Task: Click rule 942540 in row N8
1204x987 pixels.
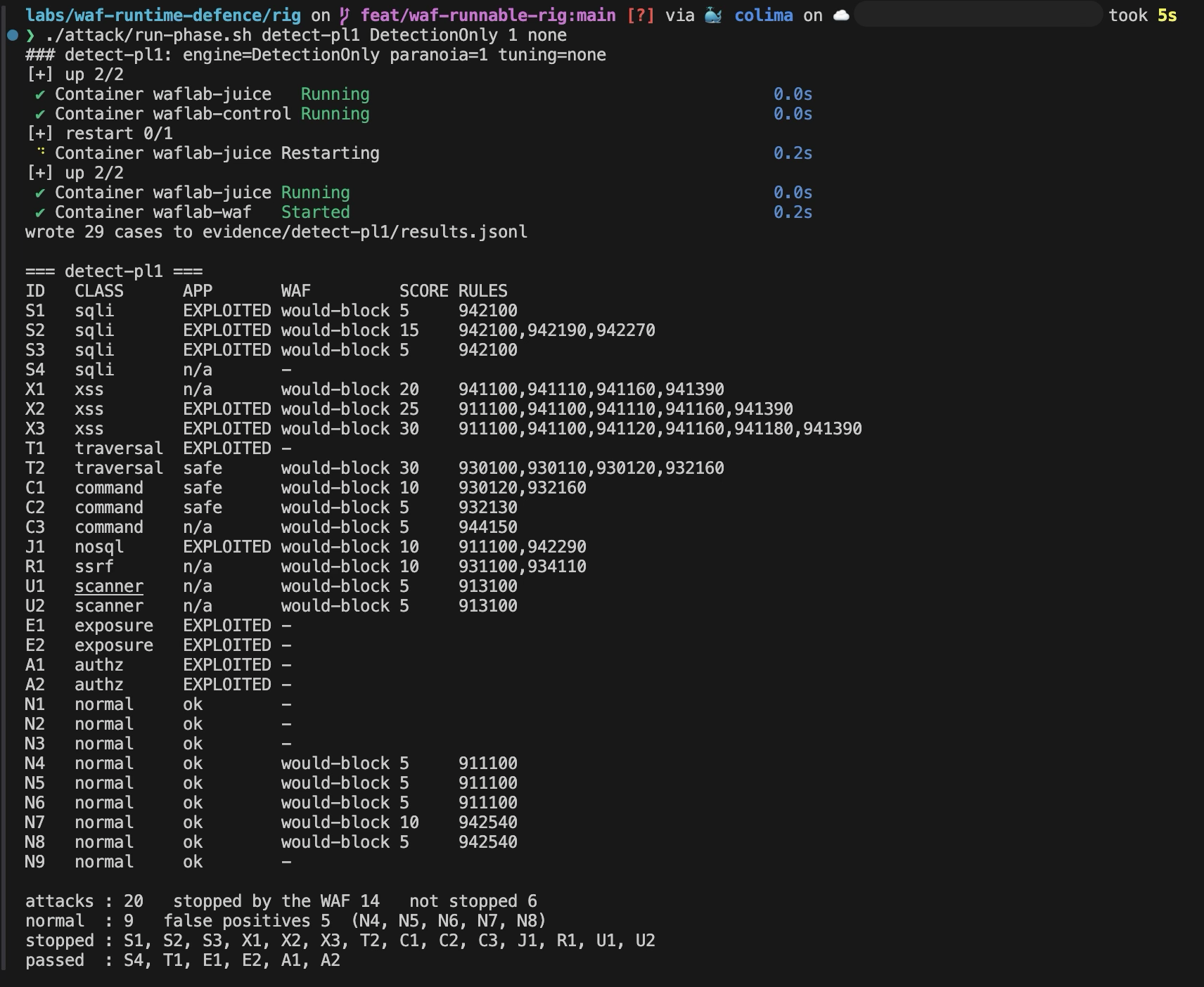Action: 488,842
